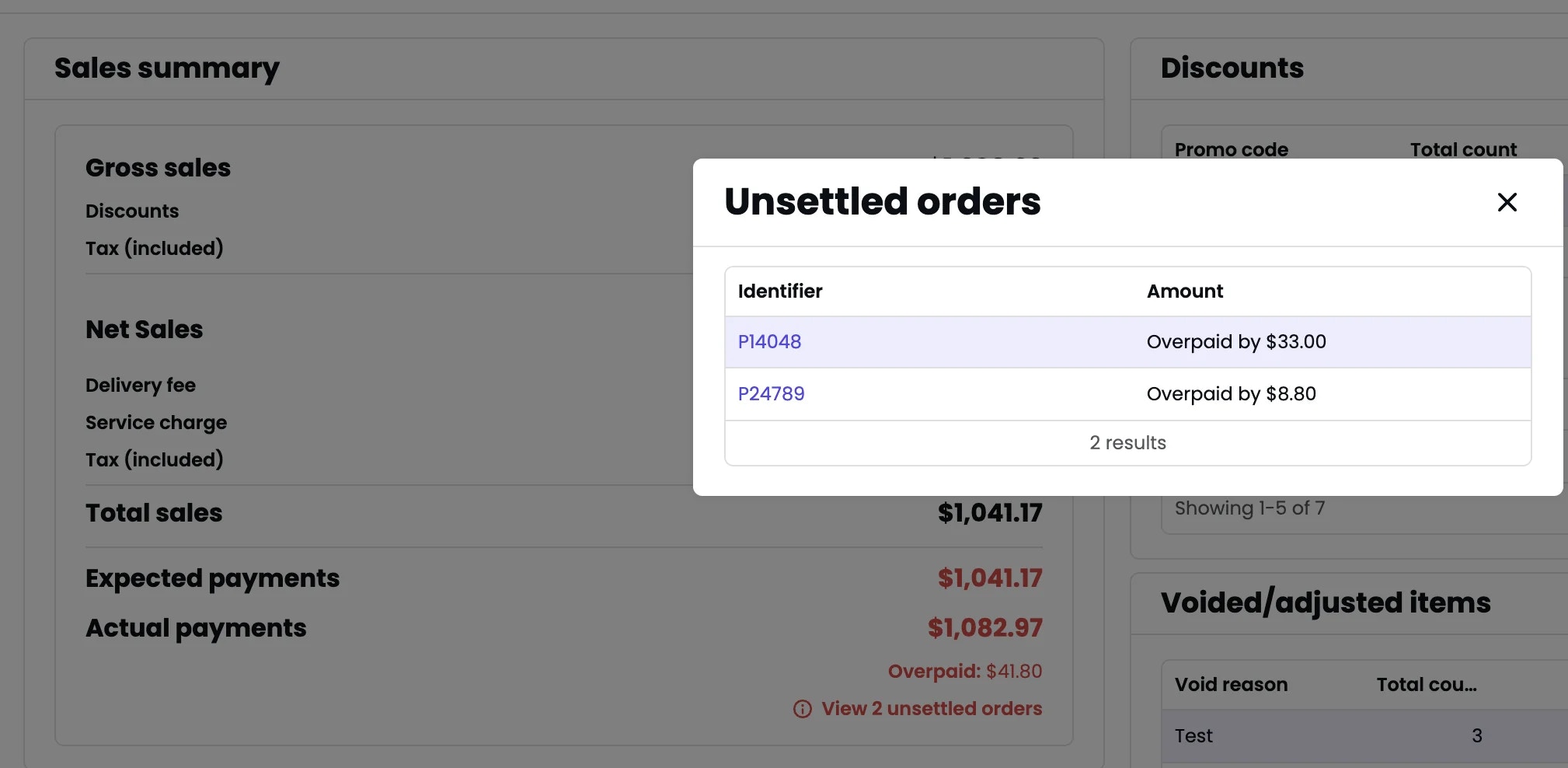This screenshot has width=1568, height=768.
Task: Close the Unsettled orders dialog
Action: coord(1506,201)
